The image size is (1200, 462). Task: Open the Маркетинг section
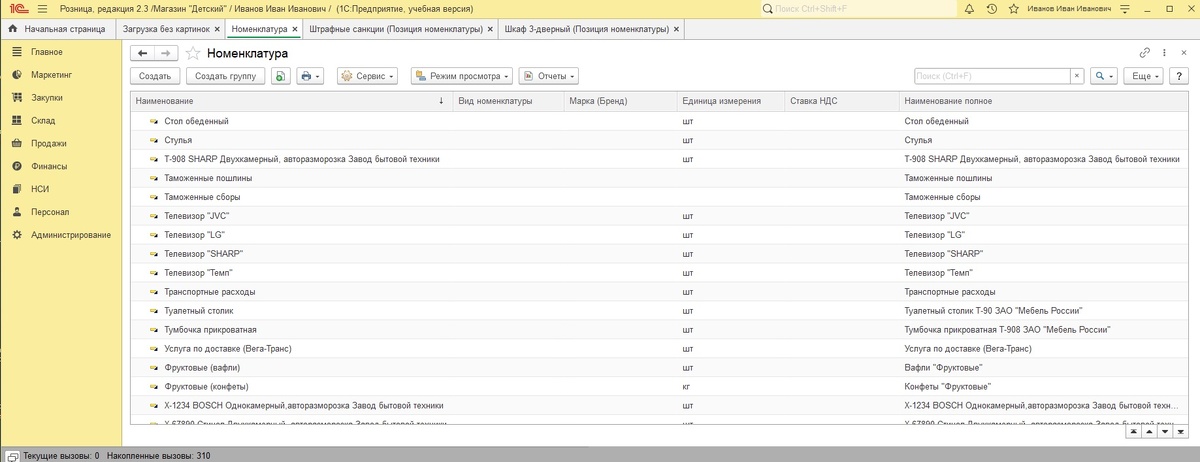(x=61, y=75)
